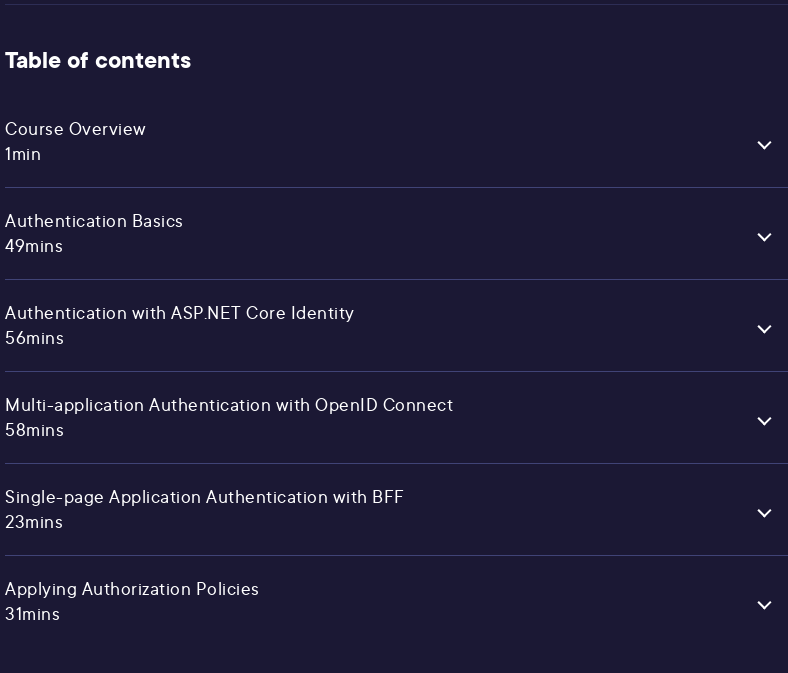Expand ASP.NET Core Identity section chevron
Image resolution: width=788 pixels, height=673 pixels.
(764, 329)
